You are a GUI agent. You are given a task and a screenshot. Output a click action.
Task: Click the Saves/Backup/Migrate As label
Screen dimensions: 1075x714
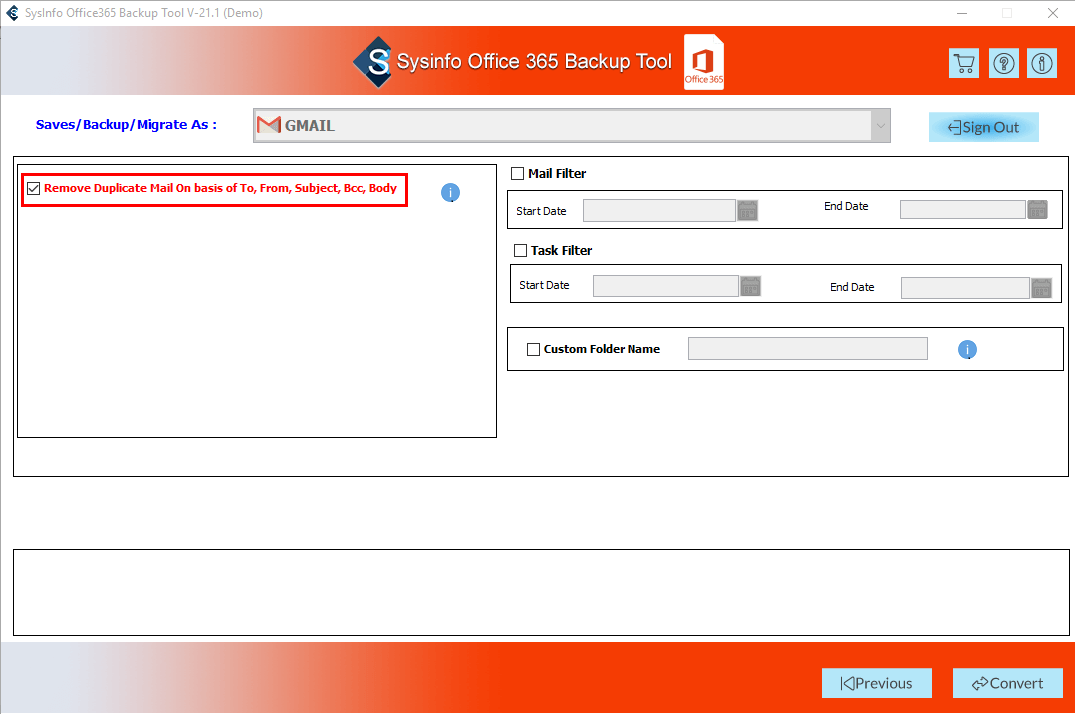point(126,125)
